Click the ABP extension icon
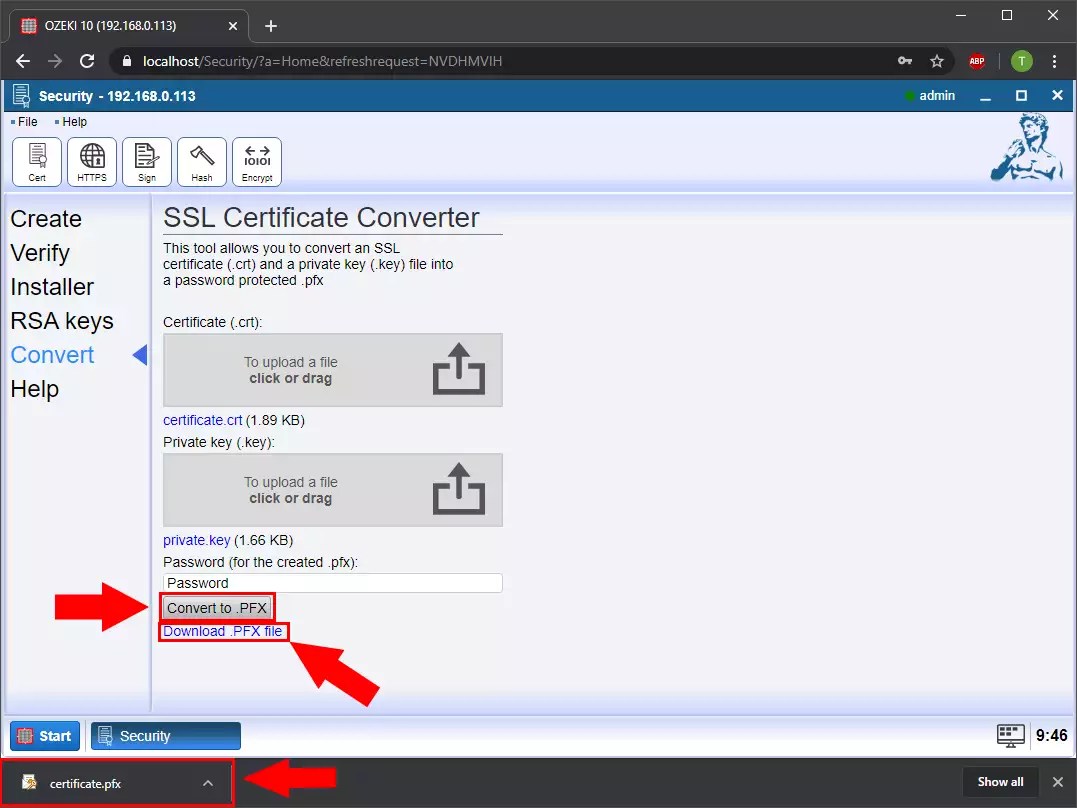The width and height of the screenshot is (1077, 808). click(x=977, y=61)
